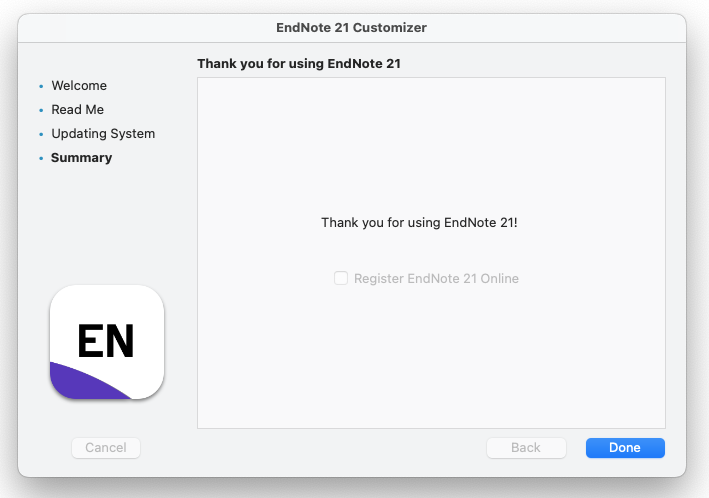Select the Welcome step in sidebar
The height and width of the screenshot is (498, 709).
[x=79, y=85]
